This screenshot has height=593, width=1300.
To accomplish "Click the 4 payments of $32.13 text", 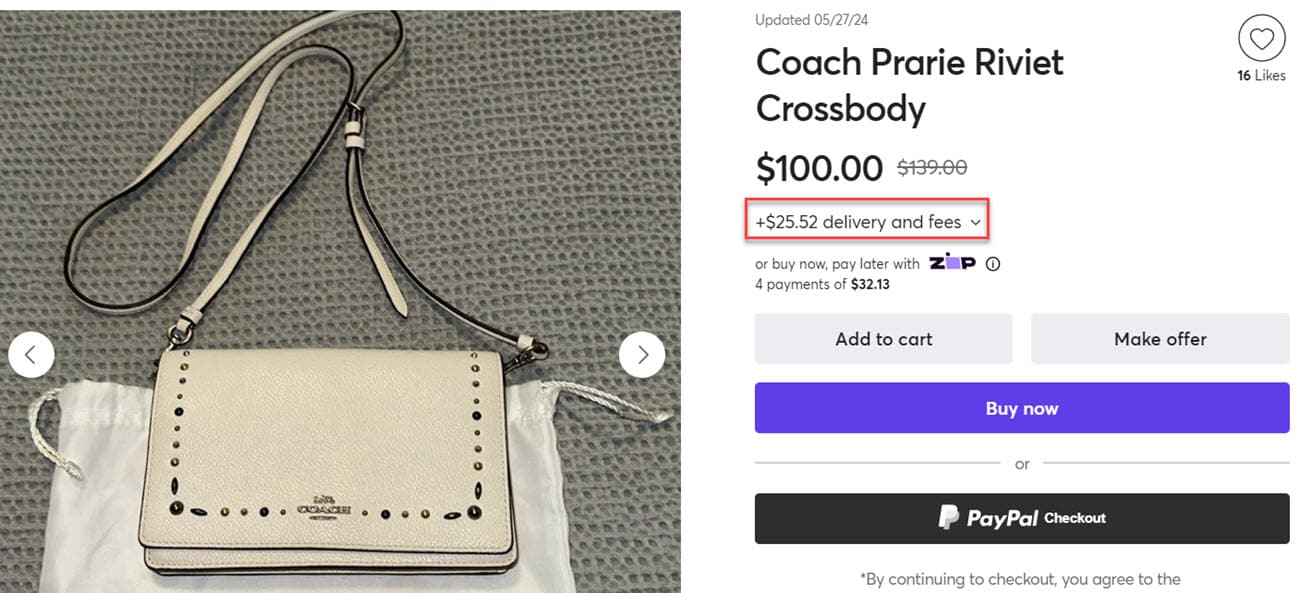I will pos(822,284).
